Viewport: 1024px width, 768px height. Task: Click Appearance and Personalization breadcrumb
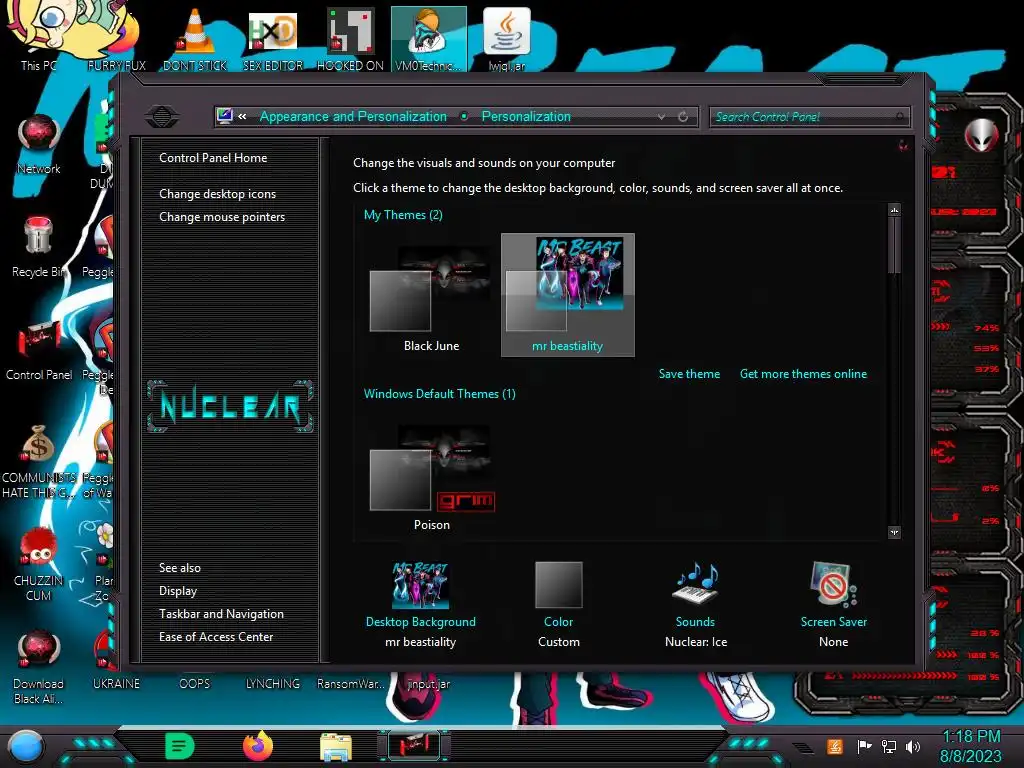(353, 116)
